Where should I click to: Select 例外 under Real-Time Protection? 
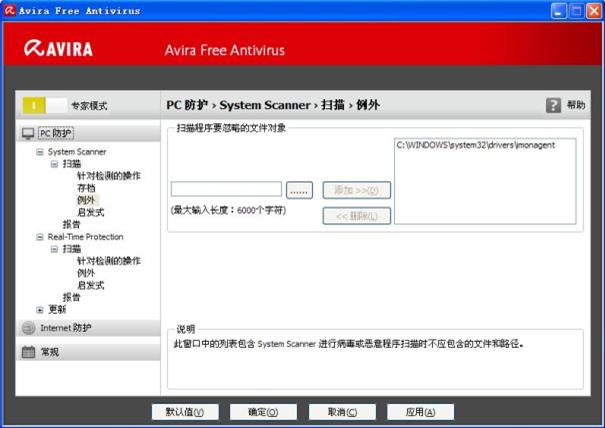86,273
